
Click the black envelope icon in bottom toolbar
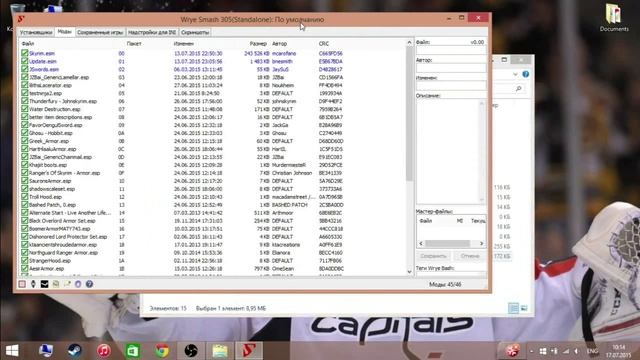click(44, 284)
